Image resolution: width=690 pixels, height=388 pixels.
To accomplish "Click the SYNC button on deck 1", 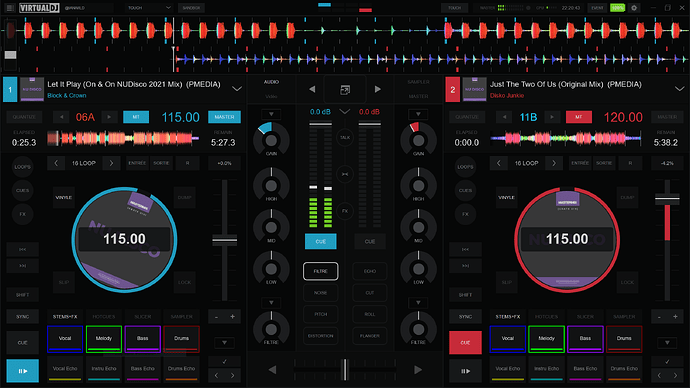I will [22, 317].
